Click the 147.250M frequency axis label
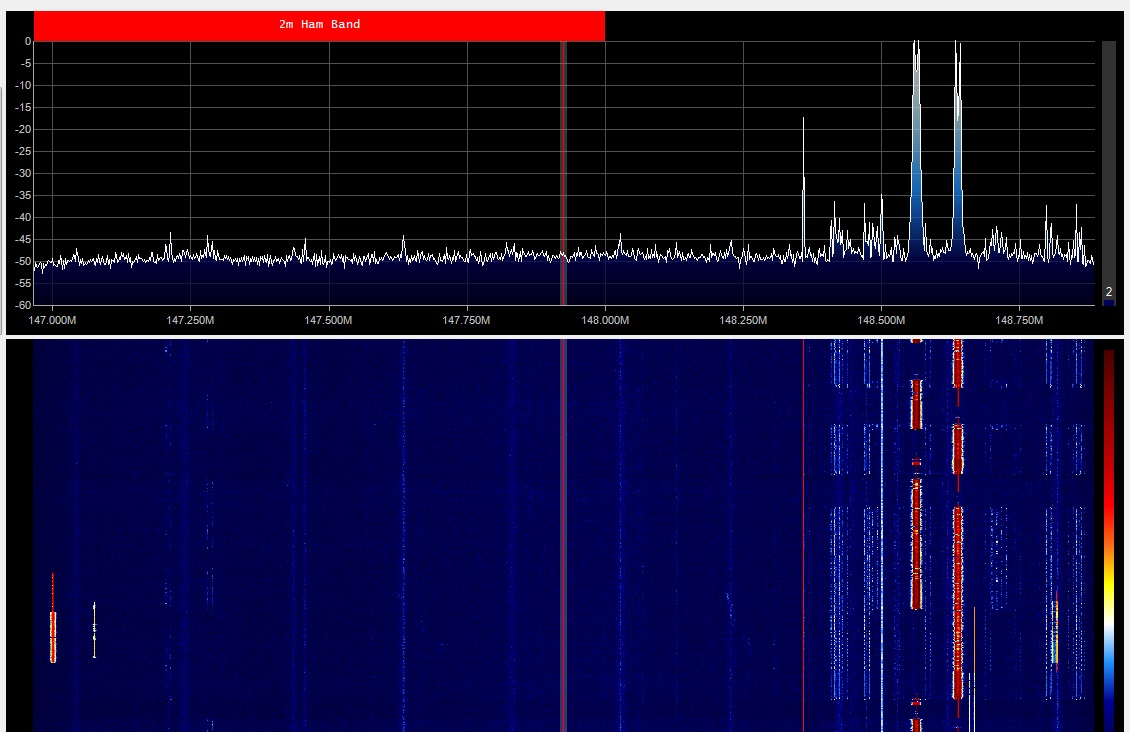This screenshot has height=732, width=1130. tap(190, 321)
